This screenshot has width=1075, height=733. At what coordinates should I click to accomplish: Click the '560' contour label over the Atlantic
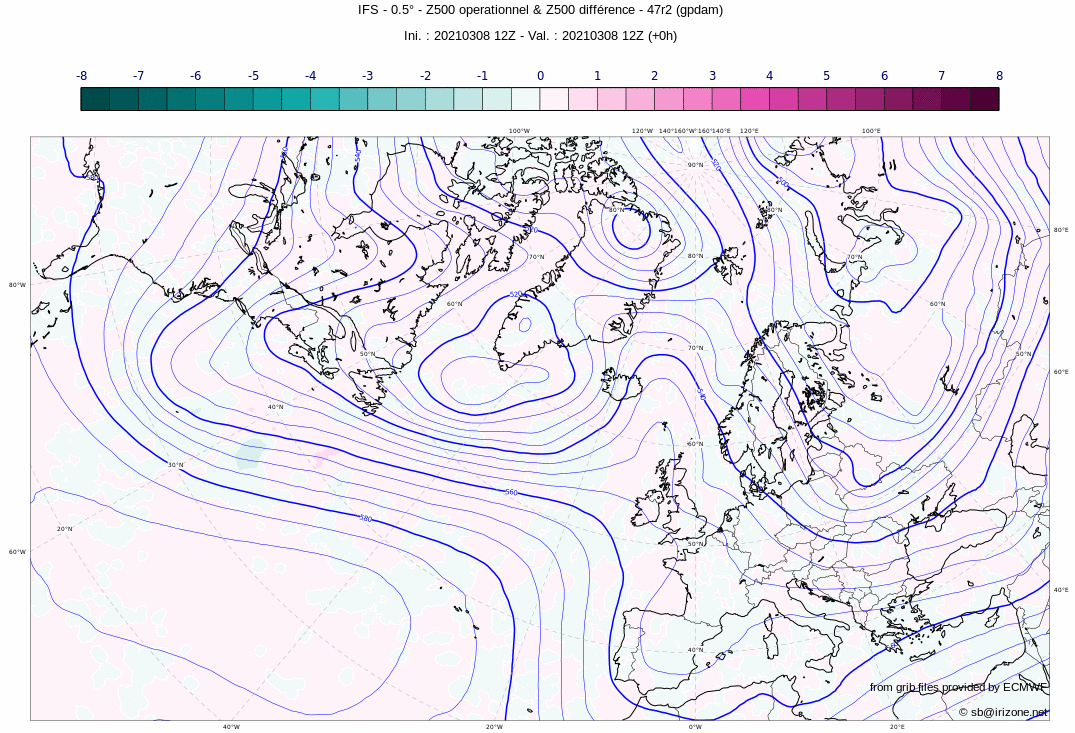(x=511, y=492)
